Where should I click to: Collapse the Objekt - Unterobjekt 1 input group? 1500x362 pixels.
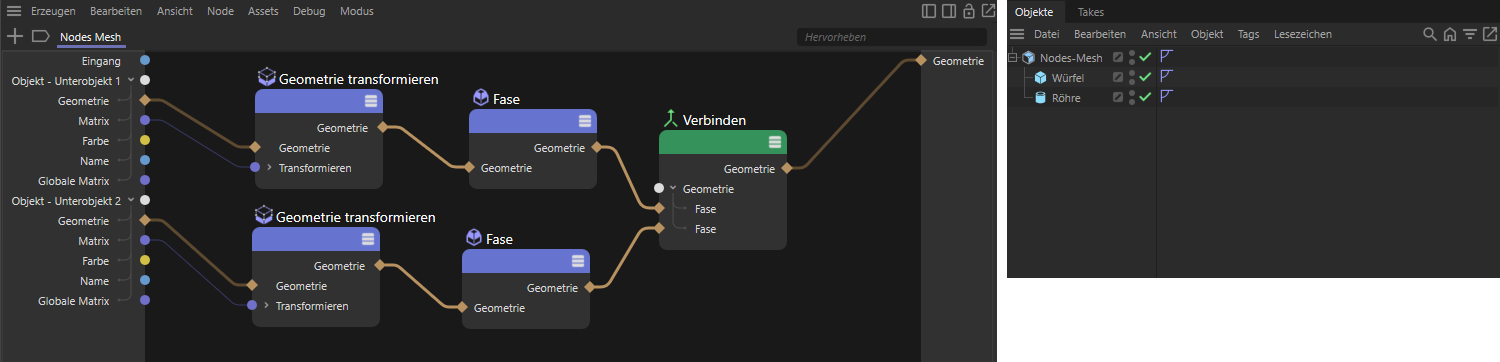[131, 80]
